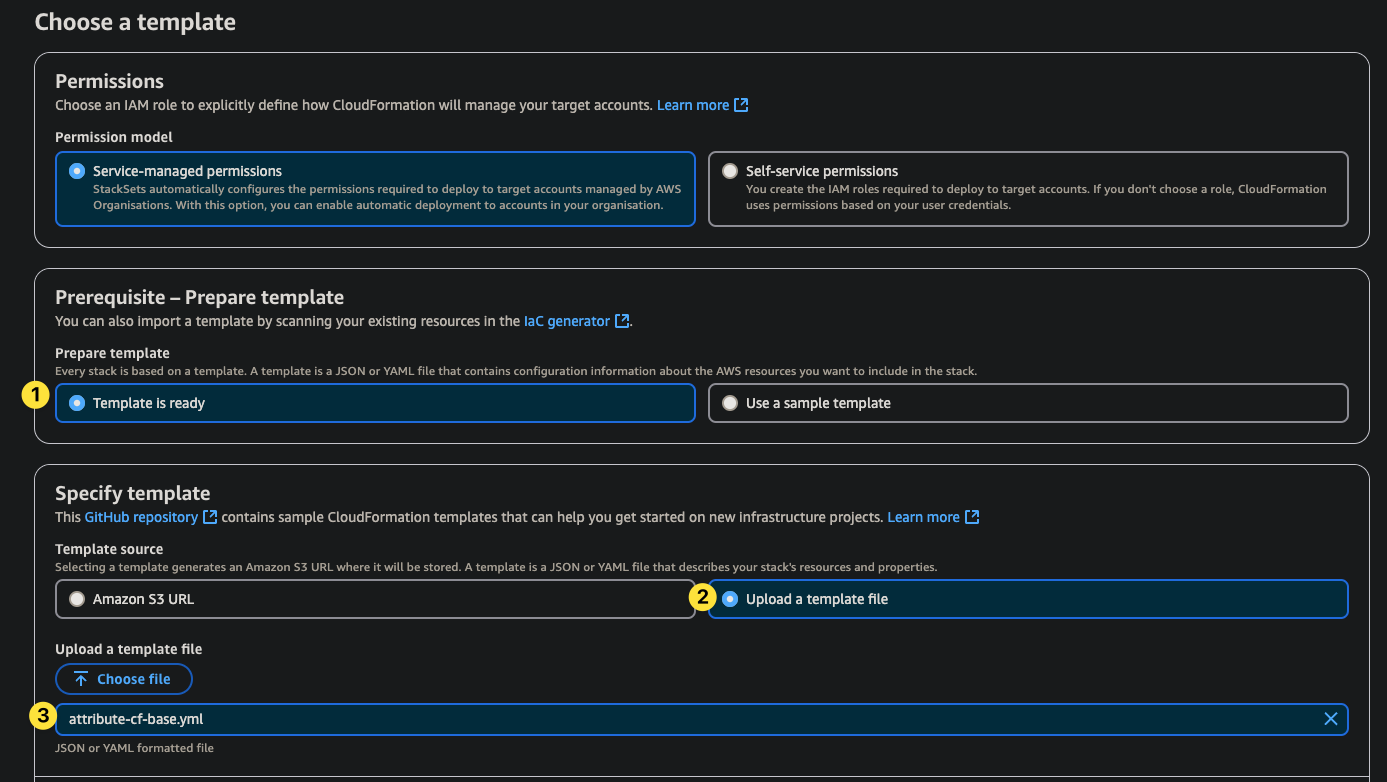Click the external link icon beside IaC generator
The height and width of the screenshot is (782, 1387).
[622, 321]
